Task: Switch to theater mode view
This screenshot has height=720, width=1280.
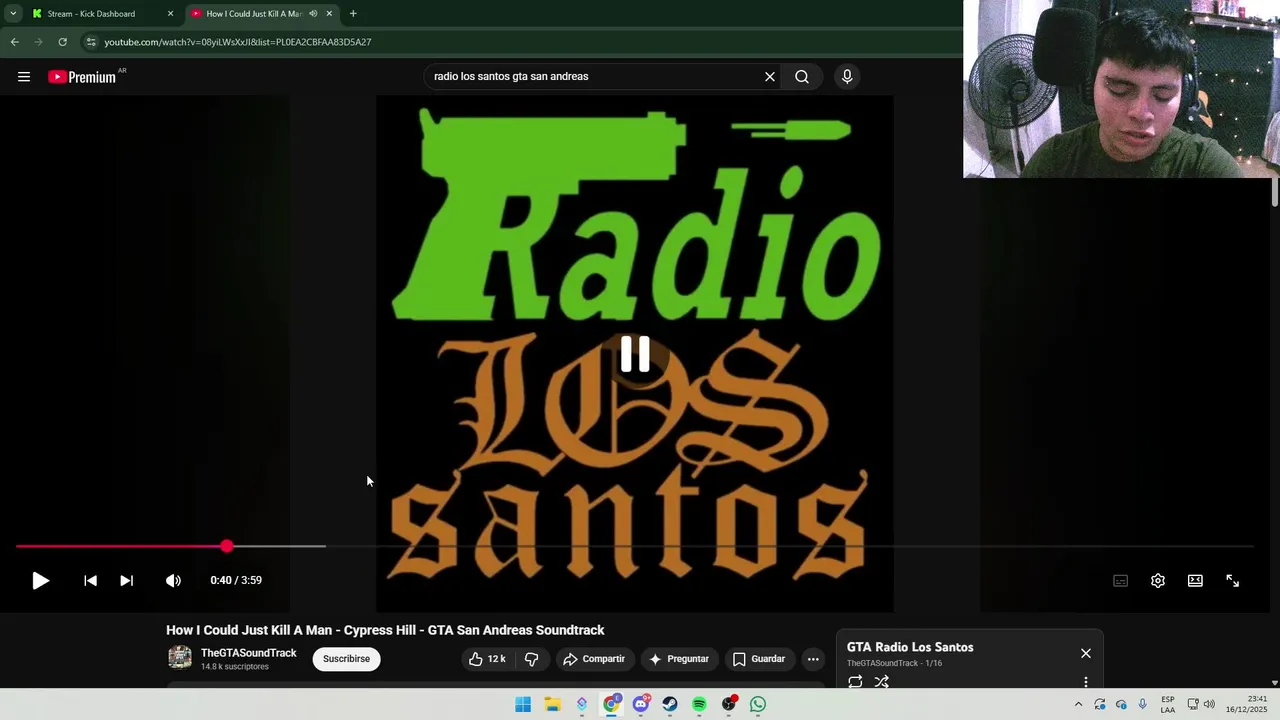Action: click(x=1195, y=581)
